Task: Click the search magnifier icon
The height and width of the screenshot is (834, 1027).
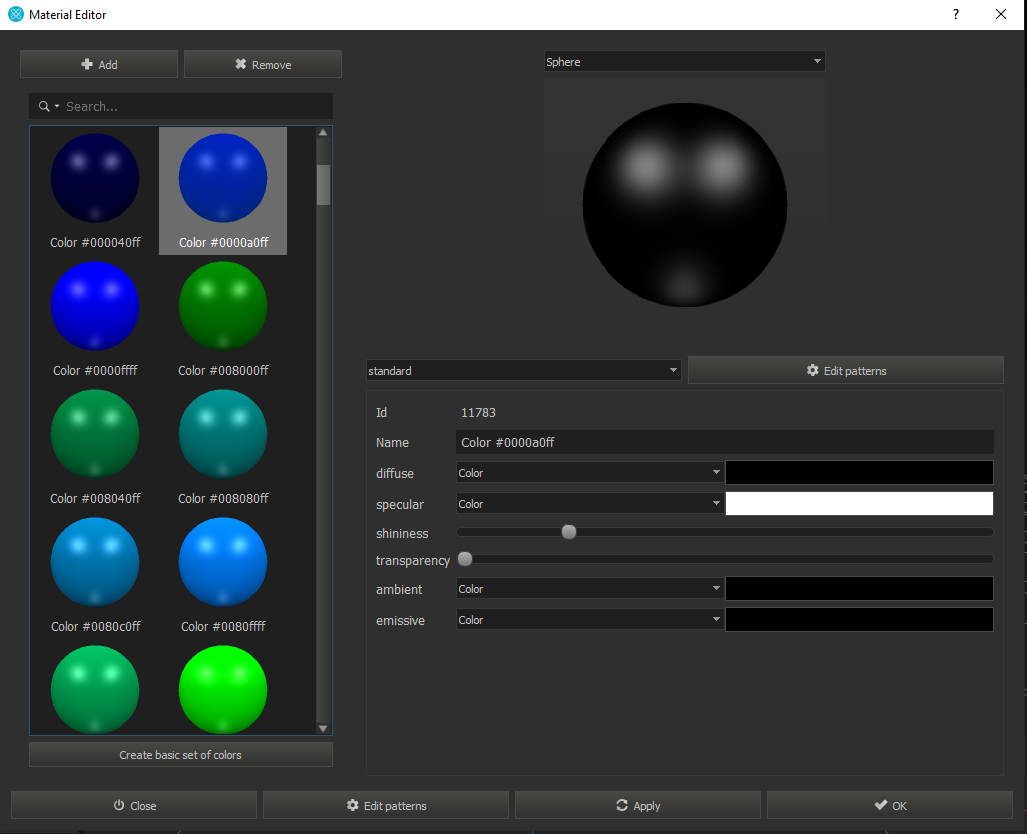Action: (x=44, y=106)
